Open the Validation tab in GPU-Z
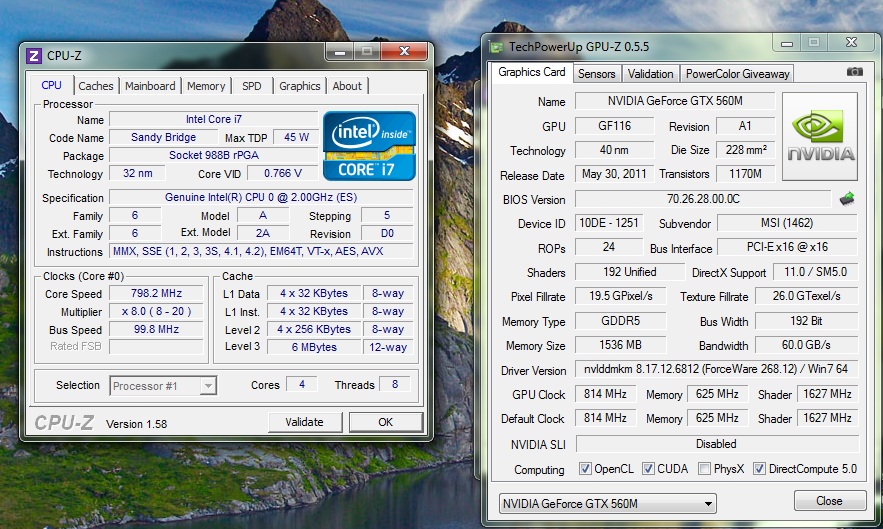The height and width of the screenshot is (529, 883). pyautogui.click(x=650, y=74)
